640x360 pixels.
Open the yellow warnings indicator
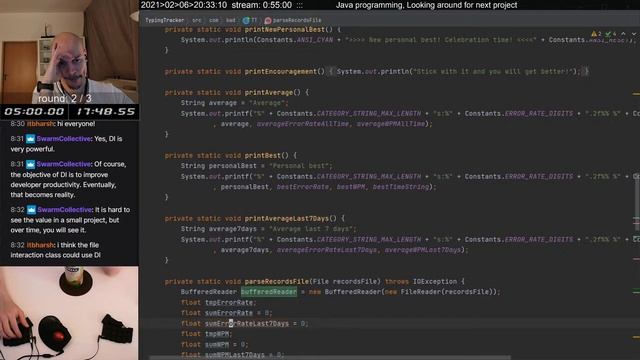596,34
